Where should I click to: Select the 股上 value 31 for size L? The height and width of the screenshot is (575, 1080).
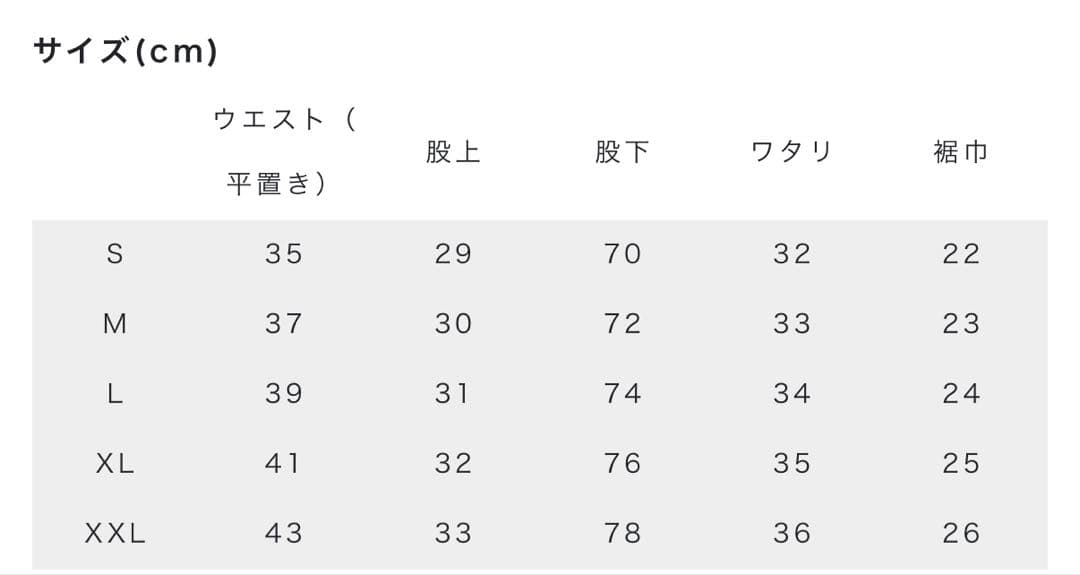pyautogui.click(x=453, y=394)
